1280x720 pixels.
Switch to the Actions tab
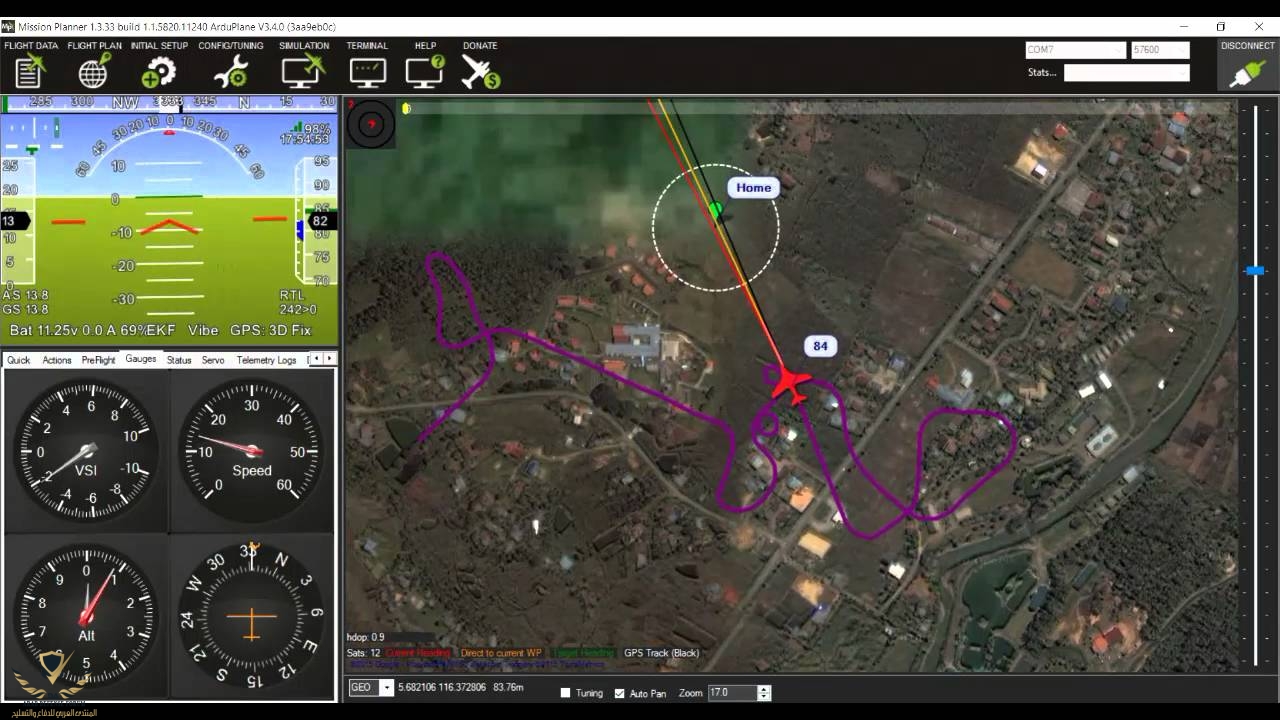coord(56,360)
